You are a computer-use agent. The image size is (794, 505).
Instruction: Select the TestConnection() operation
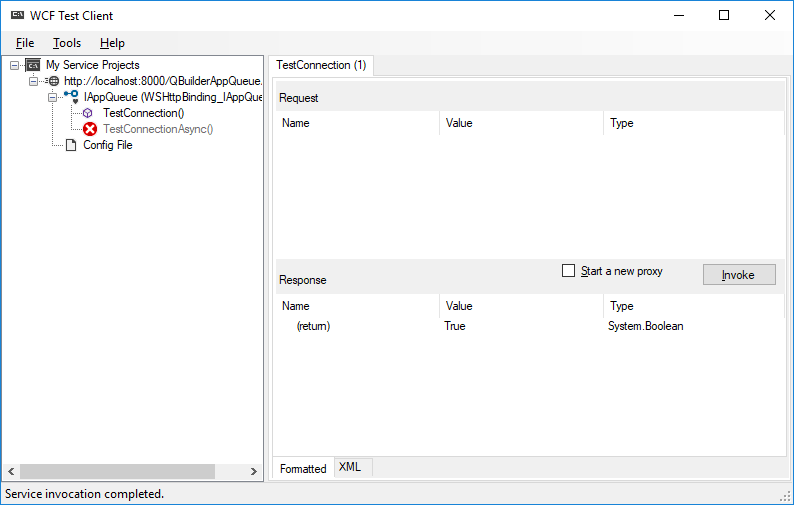click(x=144, y=113)
